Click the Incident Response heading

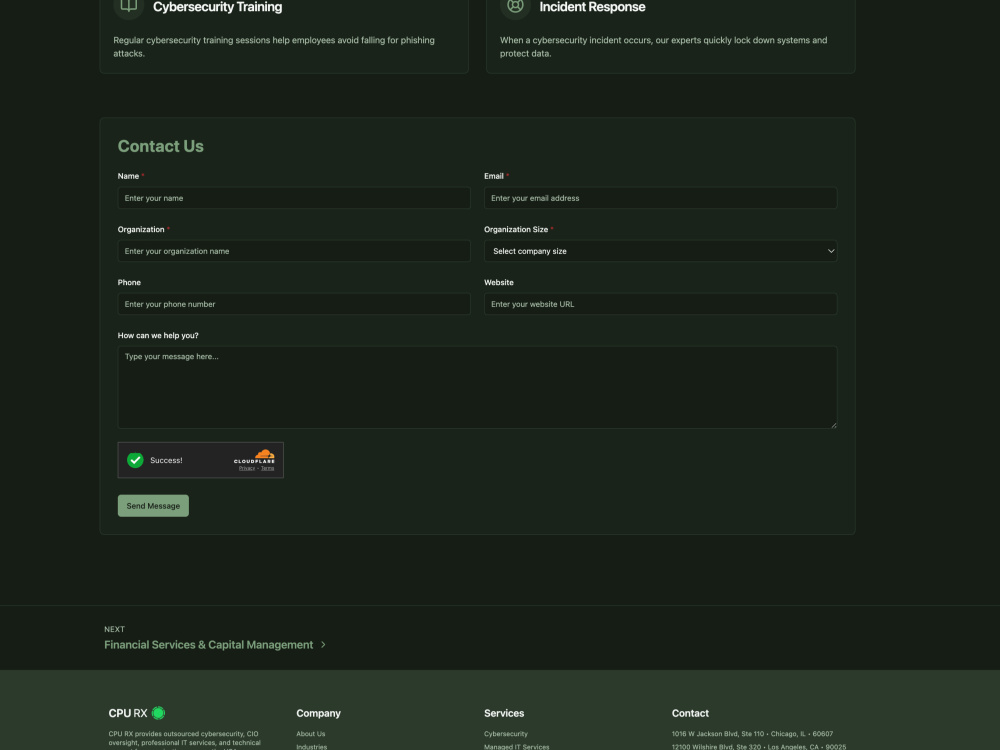pos(592,7)
